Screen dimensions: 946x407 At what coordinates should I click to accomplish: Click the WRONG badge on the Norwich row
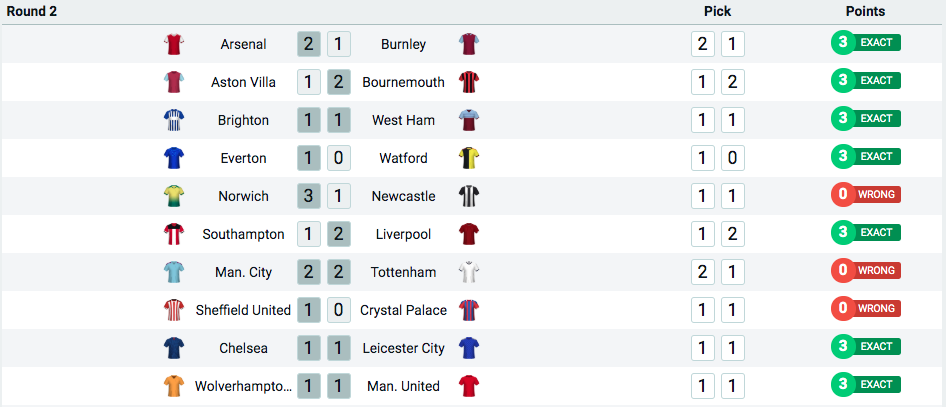(866, 195)
